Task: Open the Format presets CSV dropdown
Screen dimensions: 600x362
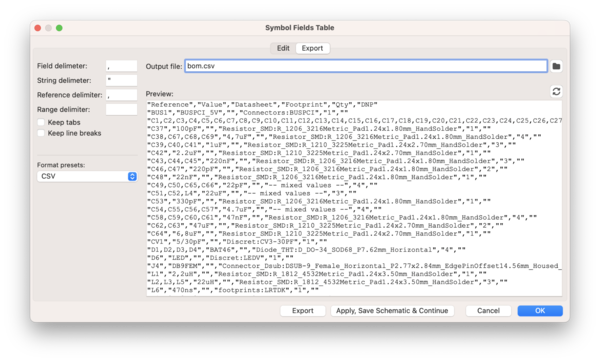Action: (87, 176)
